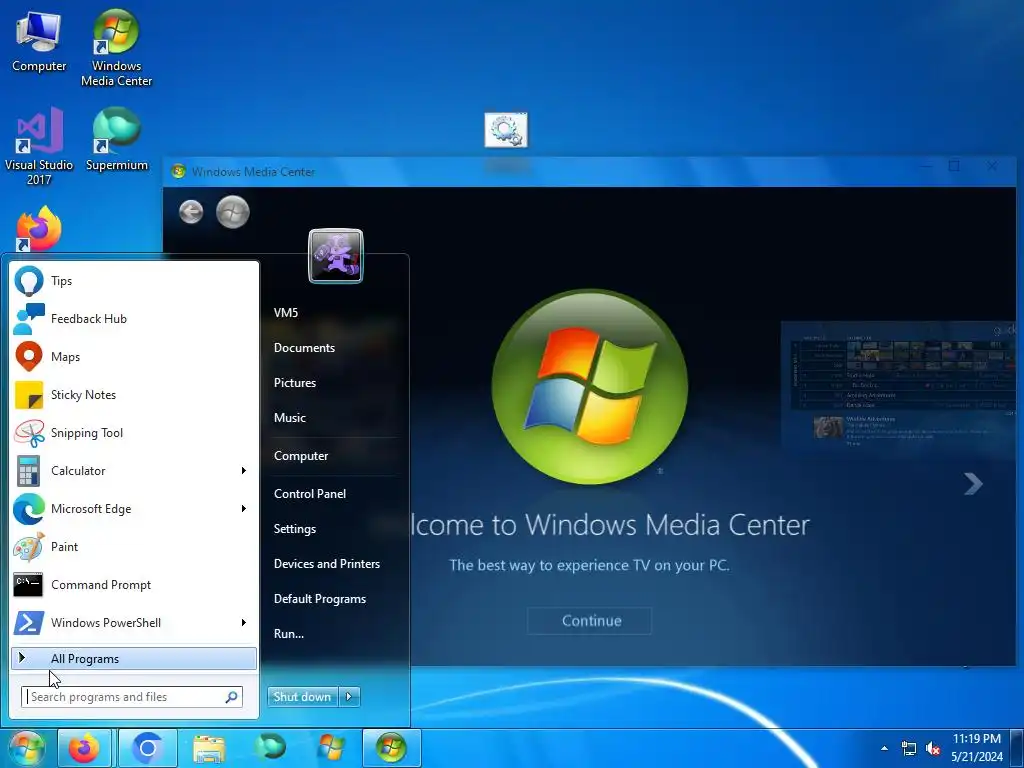Click the Windows flag taskbar icon
This screenshot has height=768, width=1024.
(x=331, y=748)
